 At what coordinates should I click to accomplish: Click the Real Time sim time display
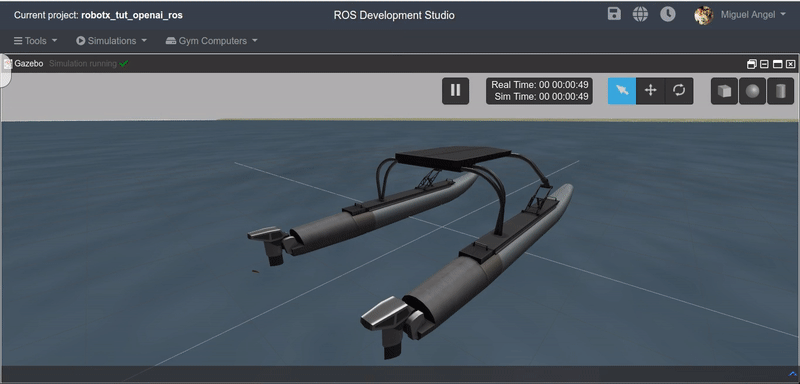pos(539,91)
